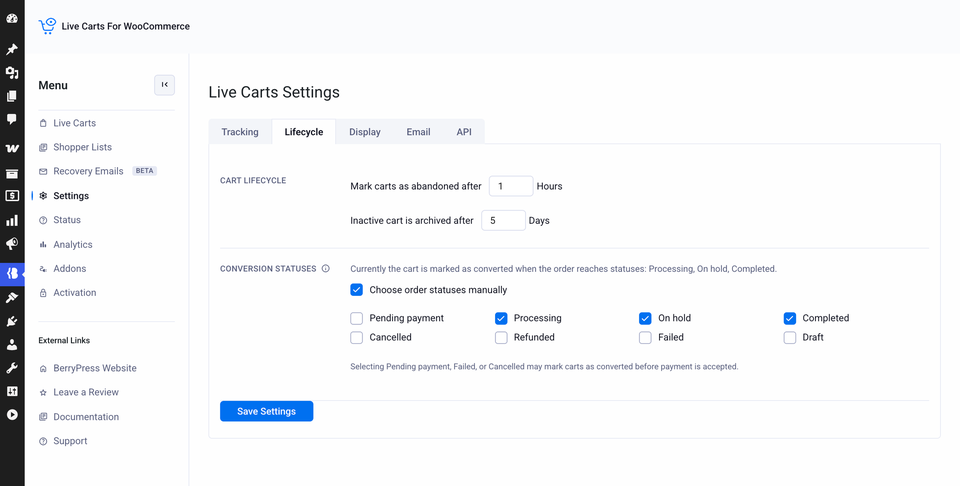
Task: Open the Tools wrench icon
Action: pyautogui.click(x=12, y=368)
